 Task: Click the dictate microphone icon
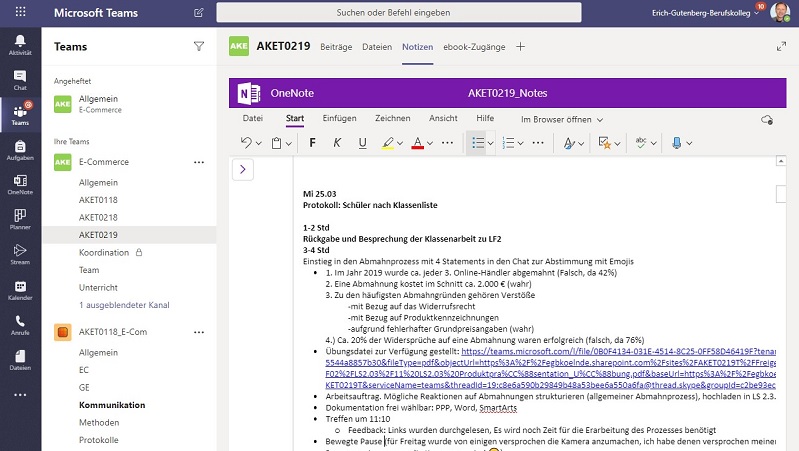[677, 143]
